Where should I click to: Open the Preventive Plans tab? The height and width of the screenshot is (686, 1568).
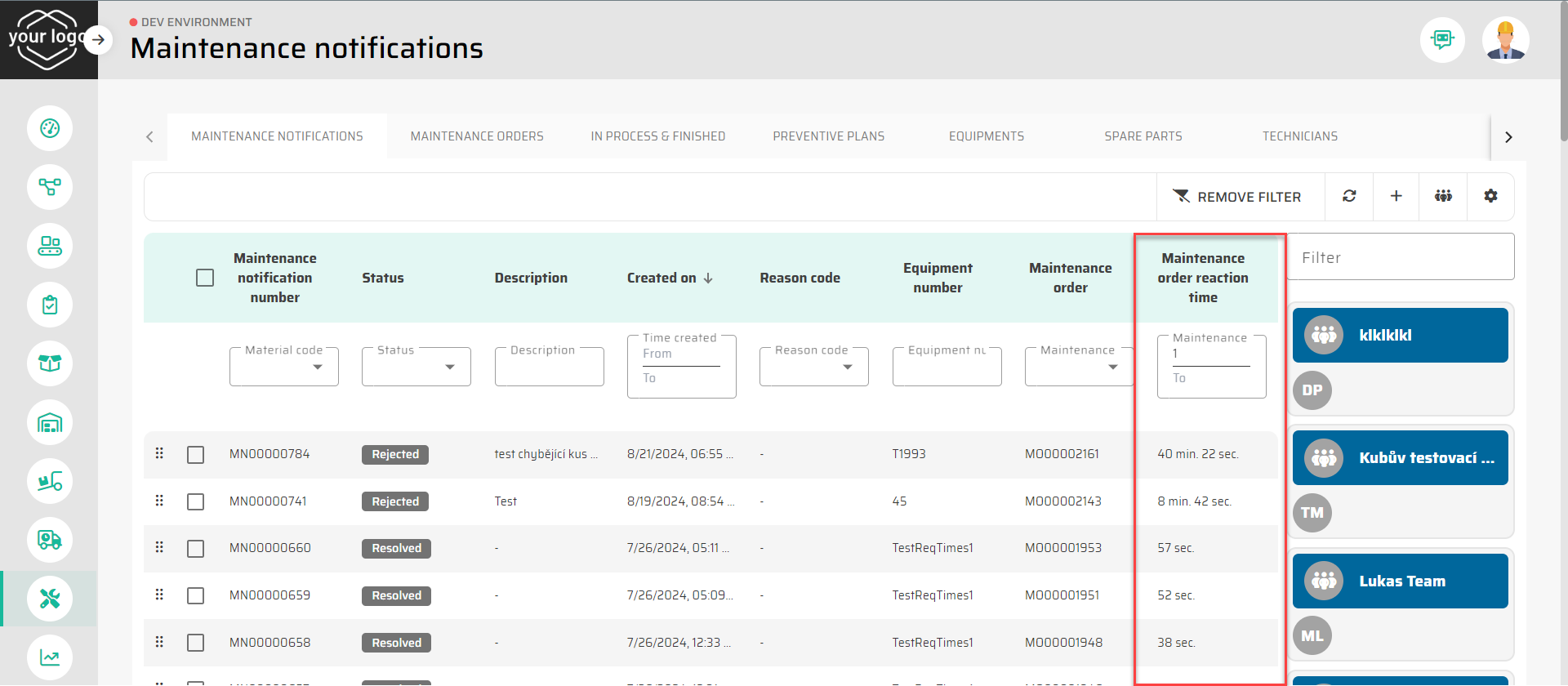click(x=828, y=136)
